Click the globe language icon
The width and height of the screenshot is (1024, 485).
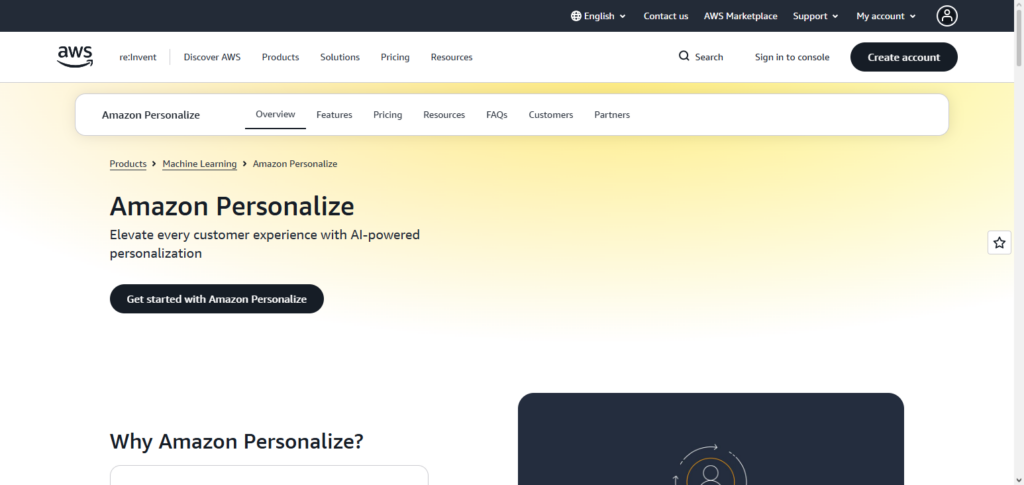tap(576, 16)
